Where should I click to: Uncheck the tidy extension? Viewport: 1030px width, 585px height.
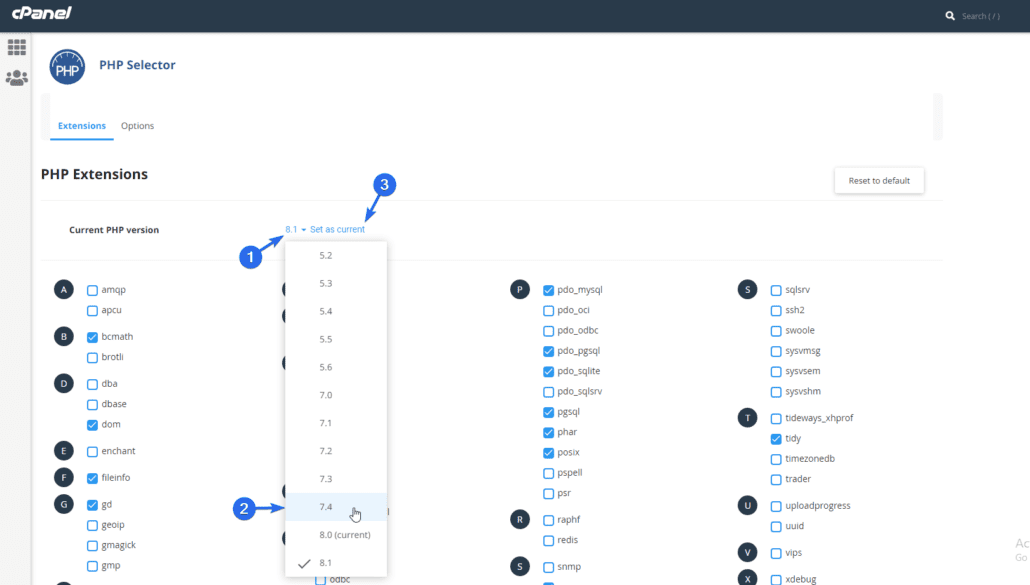click(776, 439)
